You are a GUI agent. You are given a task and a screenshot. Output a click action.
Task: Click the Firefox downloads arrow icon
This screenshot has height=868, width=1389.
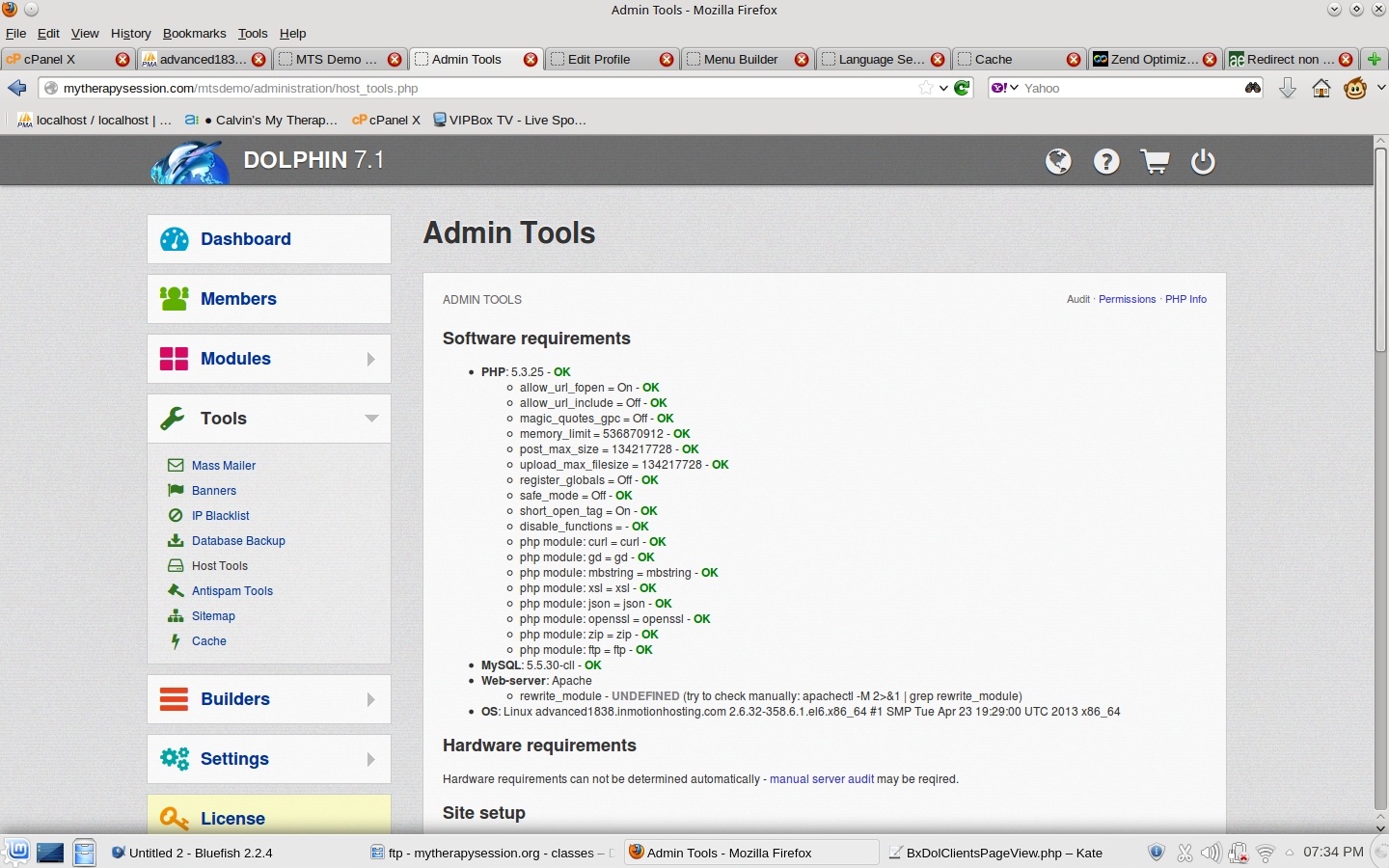coord(1287,89)
